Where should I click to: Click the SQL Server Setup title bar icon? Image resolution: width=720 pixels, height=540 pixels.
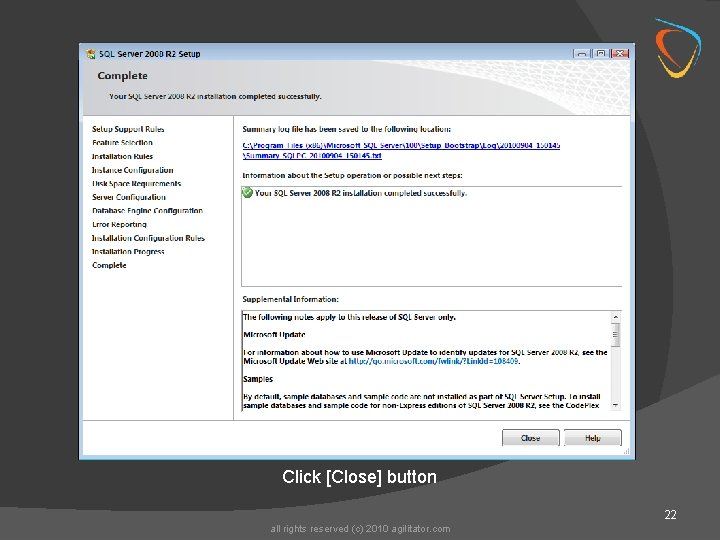[90, 54]
